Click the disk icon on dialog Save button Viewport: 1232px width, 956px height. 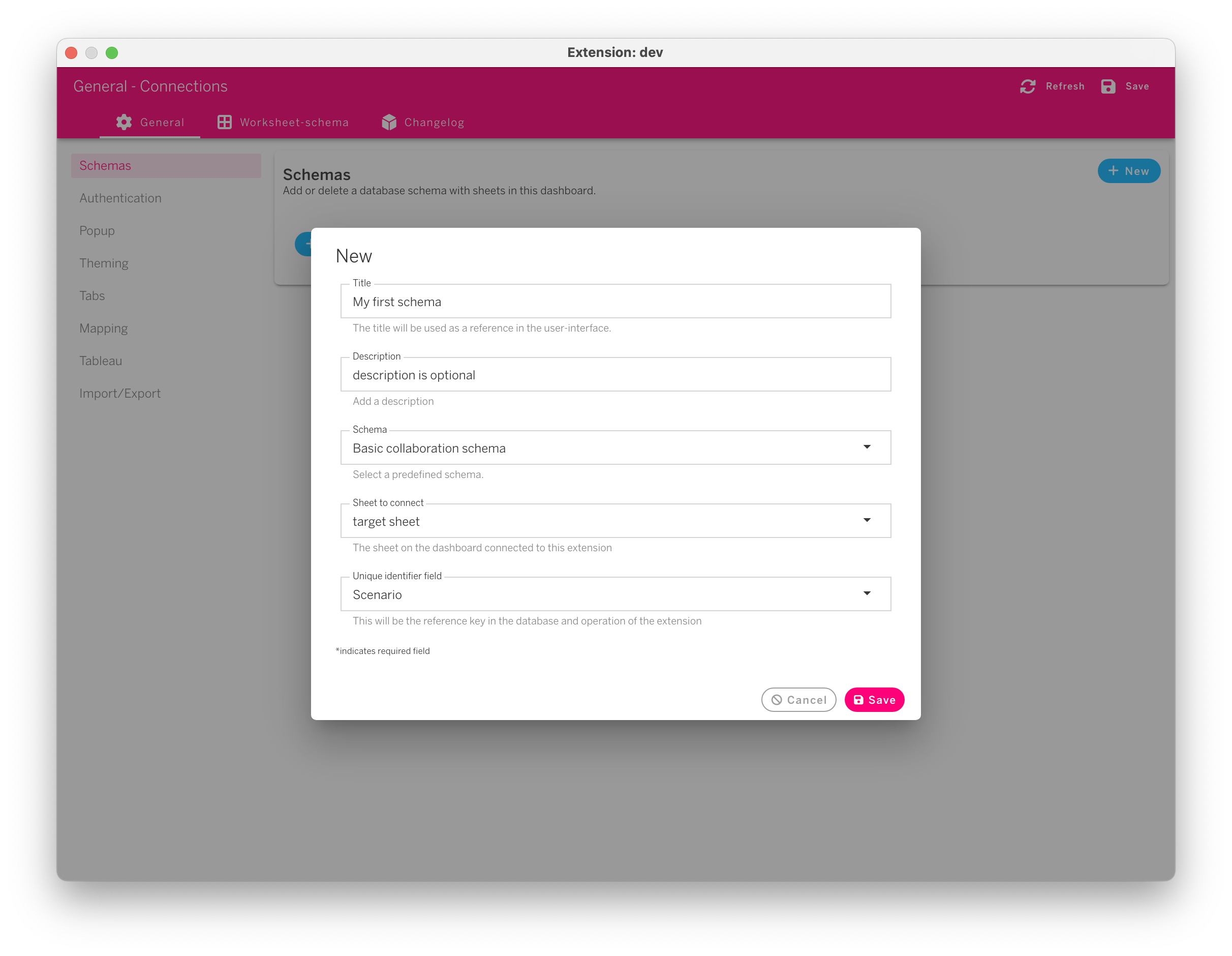click(858, 700)
